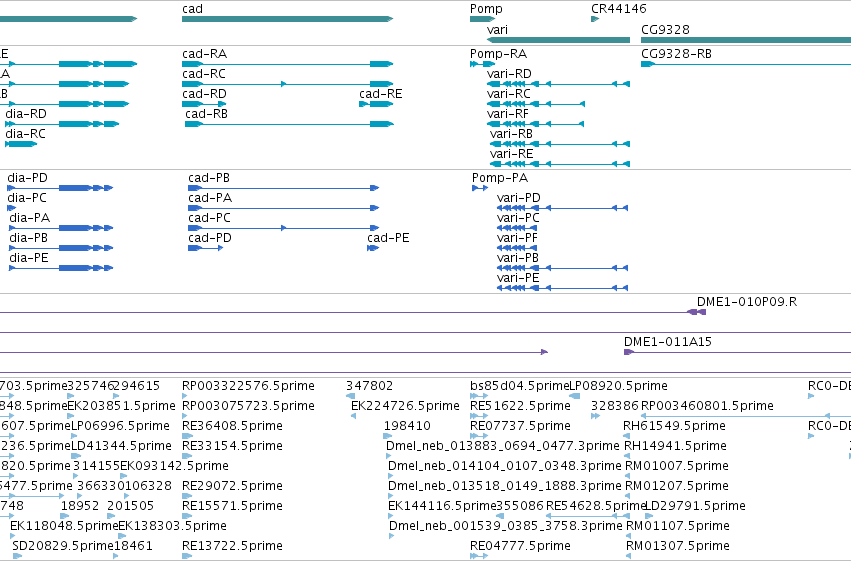Click the cad-RB transcript label
The width and height of the screenshot is (851, 561).
tap(206, 114)
